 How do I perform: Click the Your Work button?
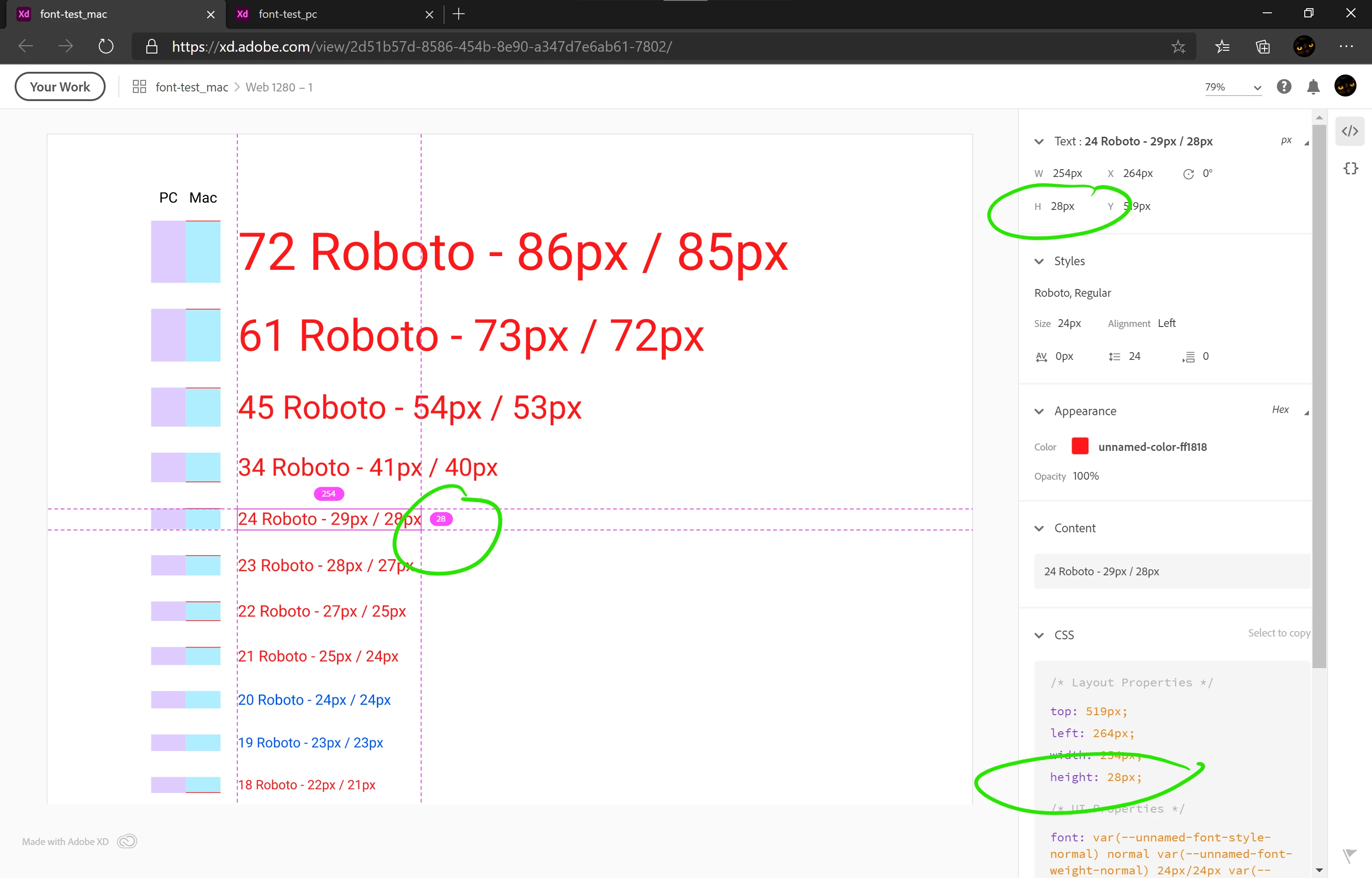click(60, 87)
